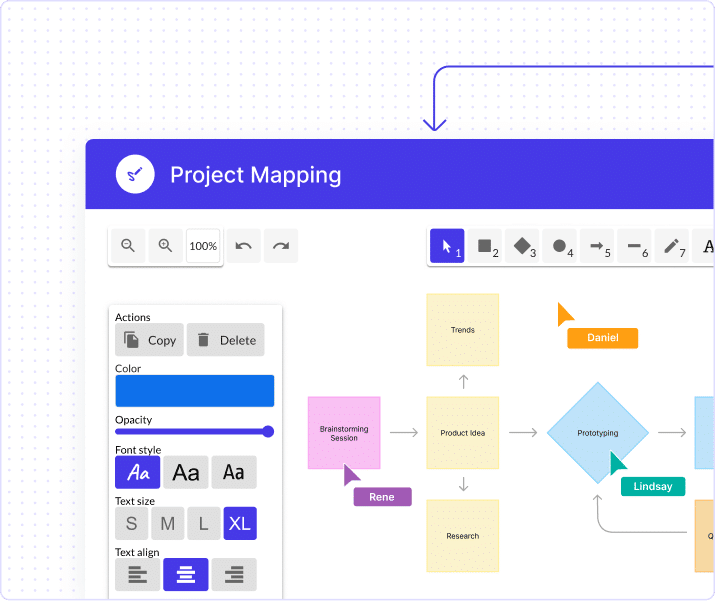This screenshot has width=715, height=601.
Task: Select the arrow tool
Action: pyautogui.click(x=597, y=246)
